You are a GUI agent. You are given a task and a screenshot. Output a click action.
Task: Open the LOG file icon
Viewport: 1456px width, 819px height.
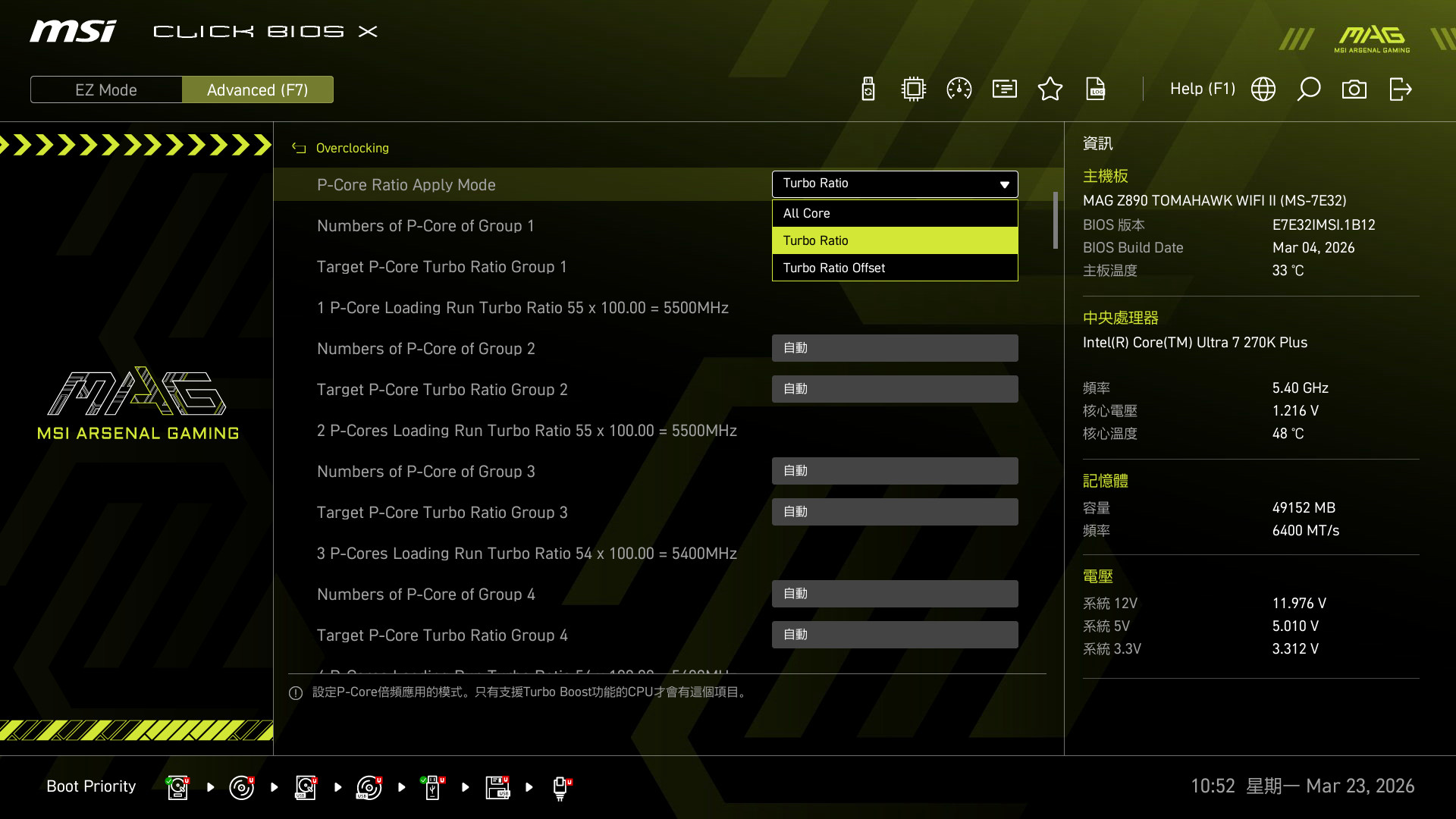coord(1096,89)
